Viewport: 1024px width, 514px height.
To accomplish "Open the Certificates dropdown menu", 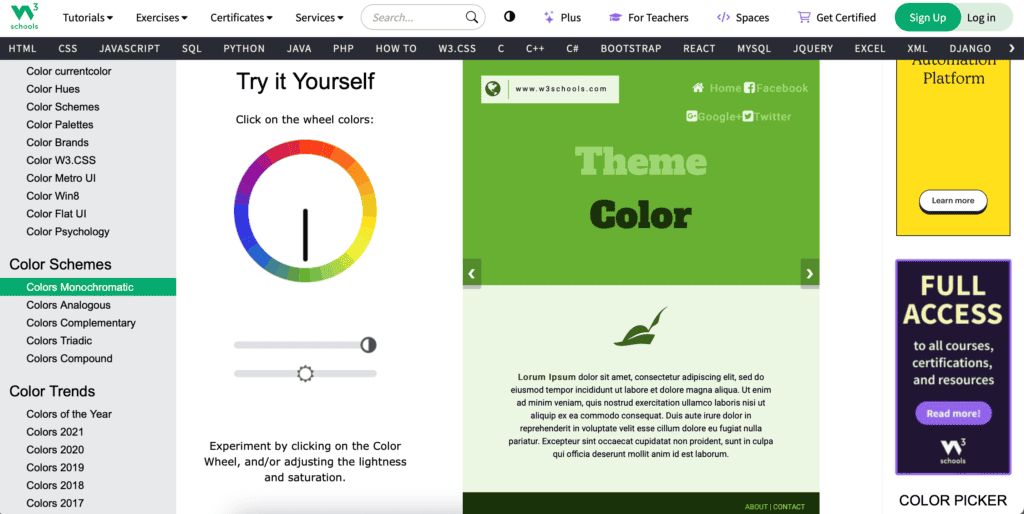I will pyautogui.click(x=241, y=18).
